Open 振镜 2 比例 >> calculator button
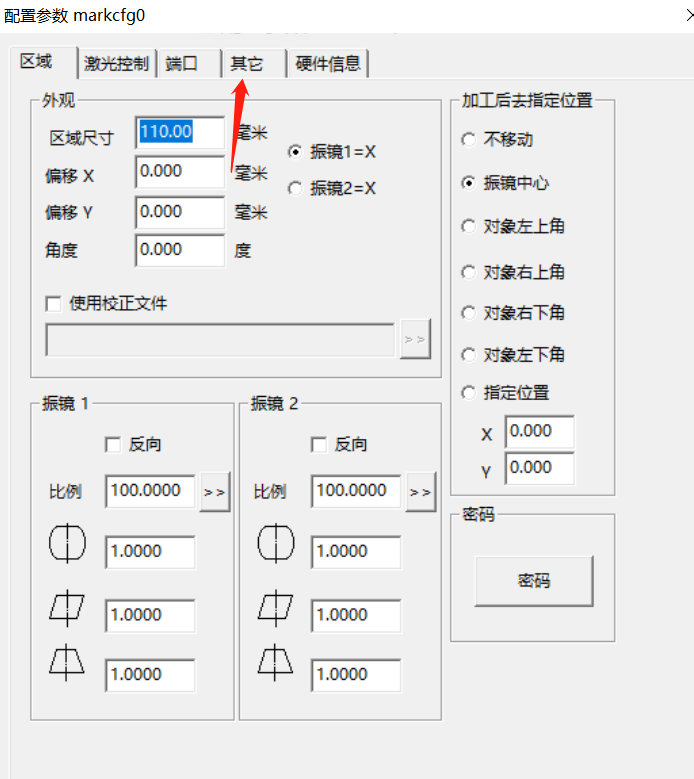The image size is (694, 779). point(421,492)
